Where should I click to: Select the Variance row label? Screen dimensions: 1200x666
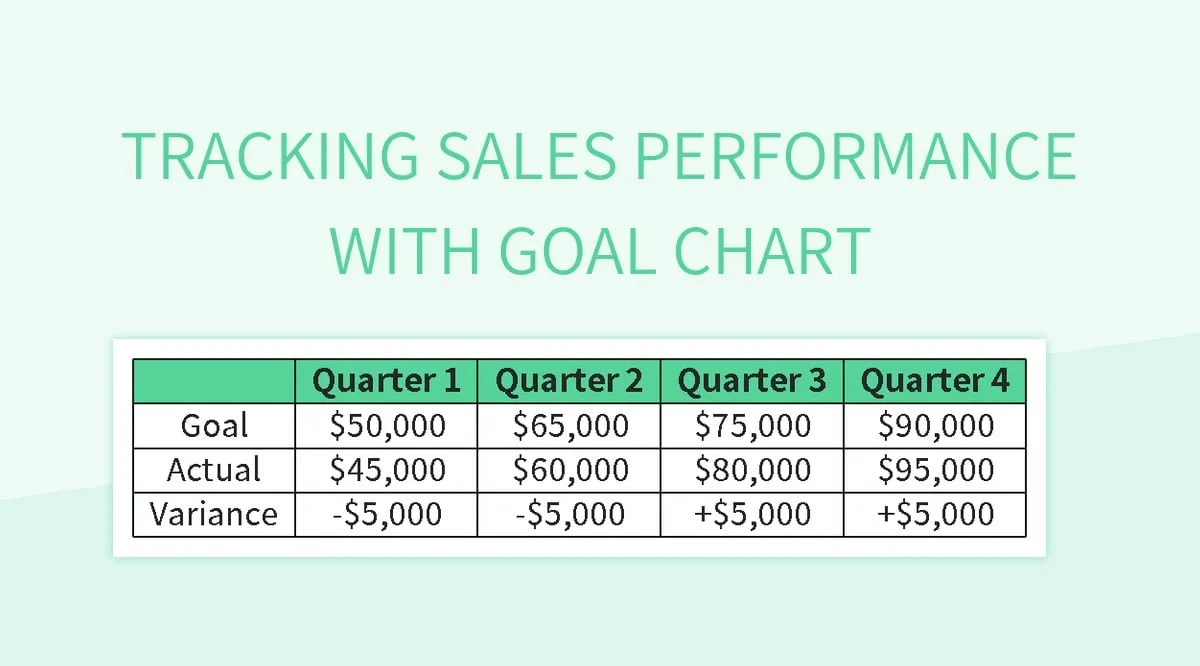pos(214,514)
